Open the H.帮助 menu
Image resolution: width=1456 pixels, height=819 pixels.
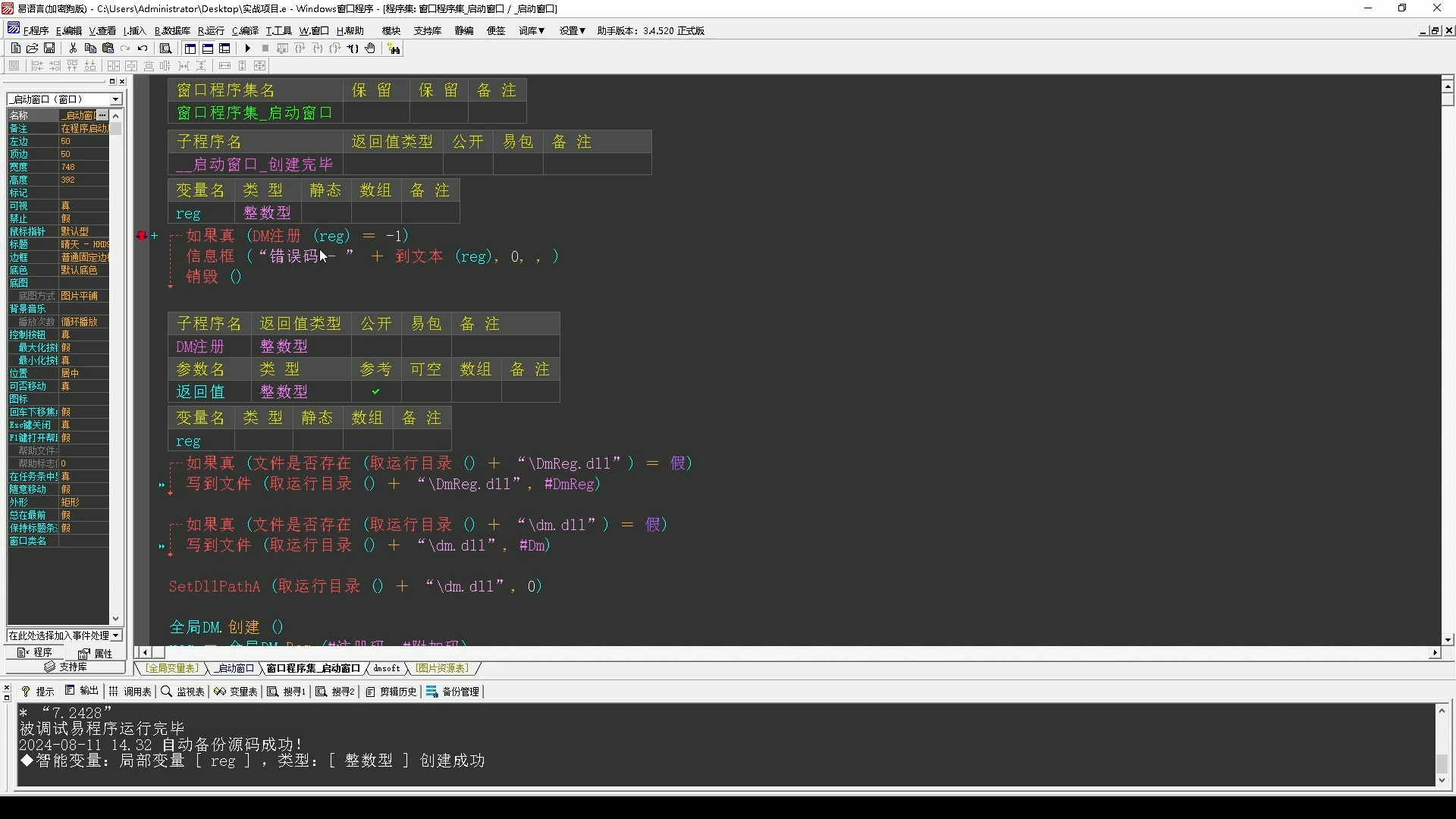(x=350, y=31)
